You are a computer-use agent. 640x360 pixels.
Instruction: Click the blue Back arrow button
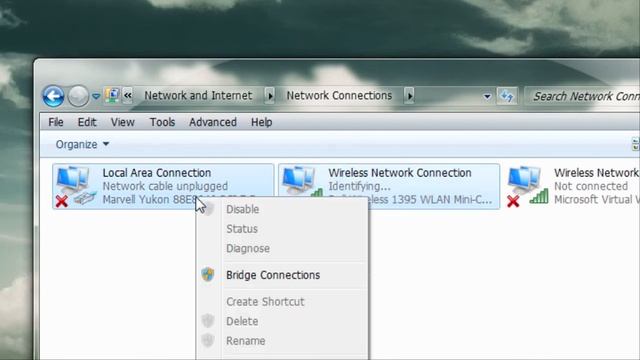click(x=53, y=96)
